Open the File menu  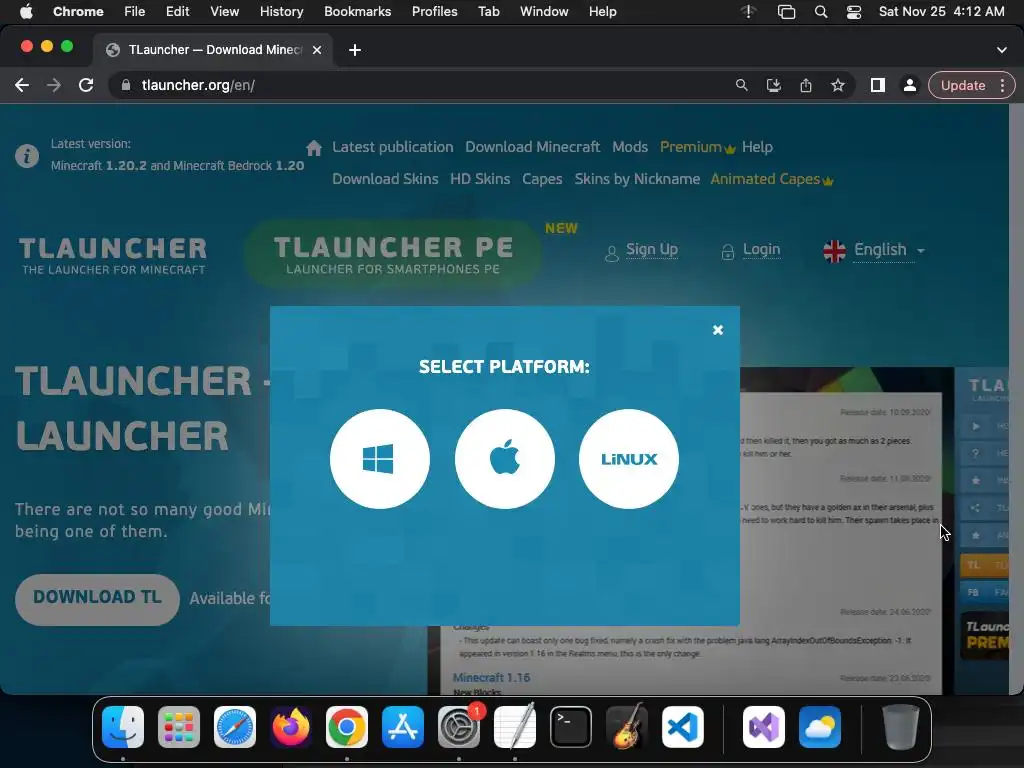pyautogui.click(x=135, y=11)
